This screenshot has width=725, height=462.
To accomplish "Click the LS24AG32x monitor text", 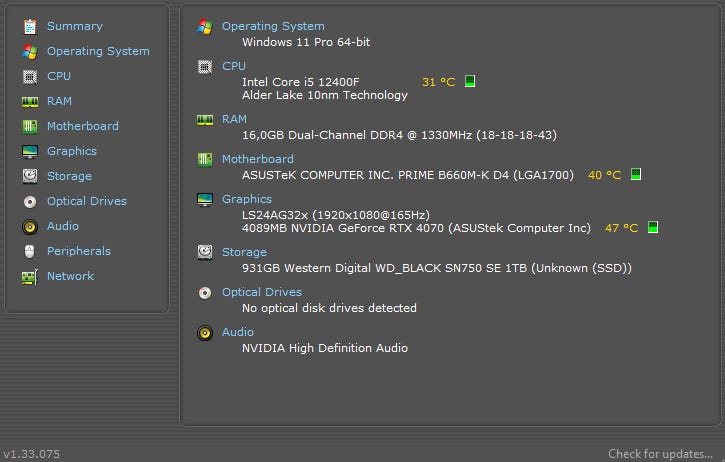I will 336,215.
